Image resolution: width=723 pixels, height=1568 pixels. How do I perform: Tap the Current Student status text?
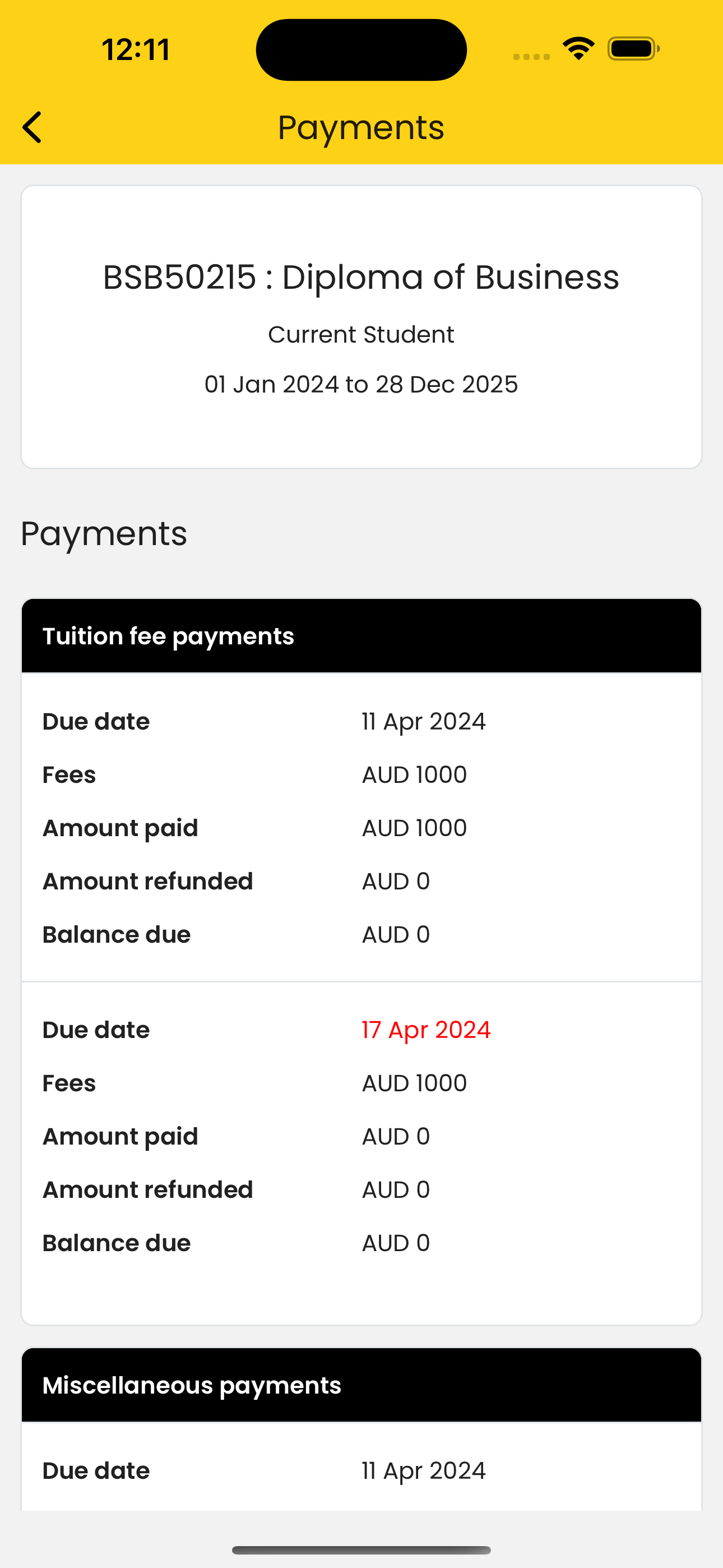click(361, 334)
